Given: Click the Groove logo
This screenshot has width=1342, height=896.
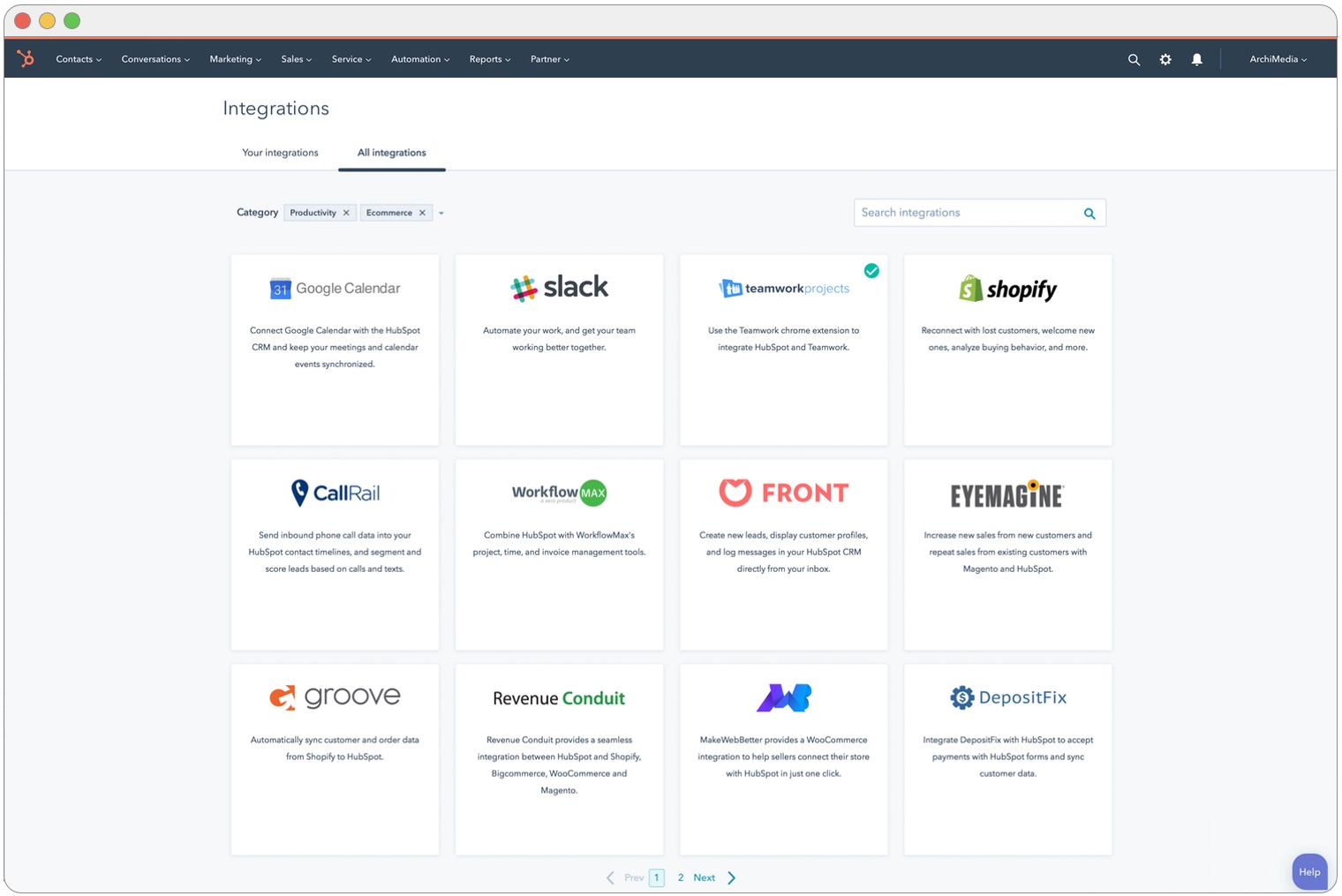Looking at the screenshot, I should pos(335,697).
